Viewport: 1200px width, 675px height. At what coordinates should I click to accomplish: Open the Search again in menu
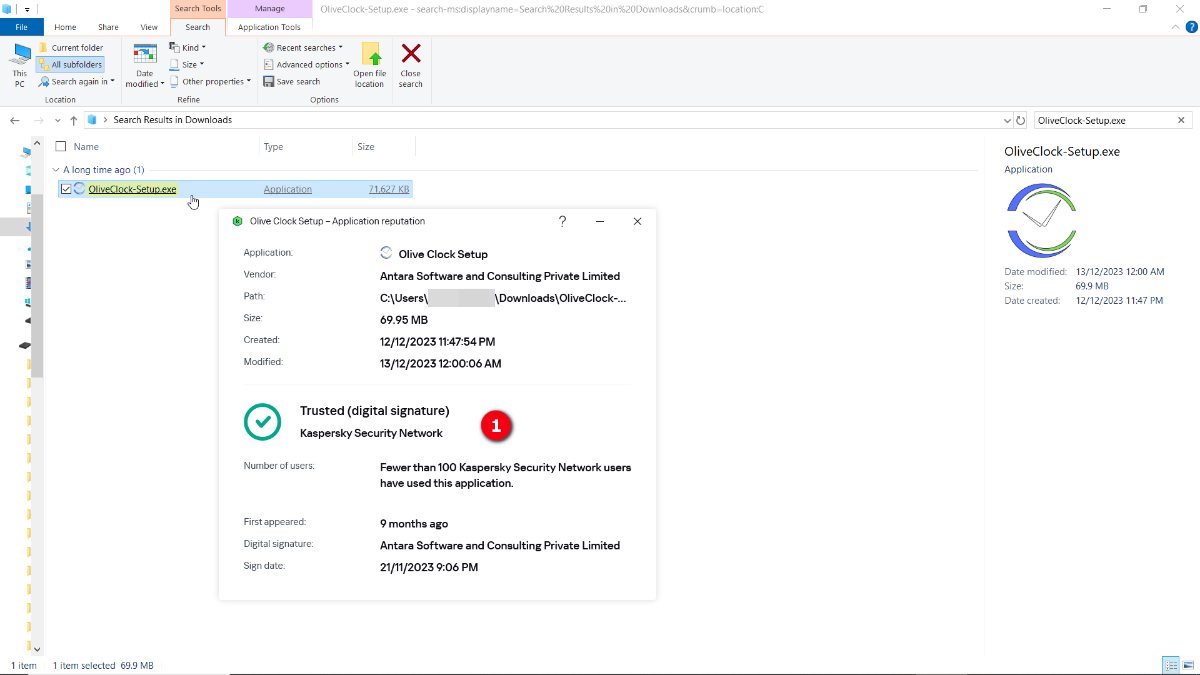(x=77, y=81)
